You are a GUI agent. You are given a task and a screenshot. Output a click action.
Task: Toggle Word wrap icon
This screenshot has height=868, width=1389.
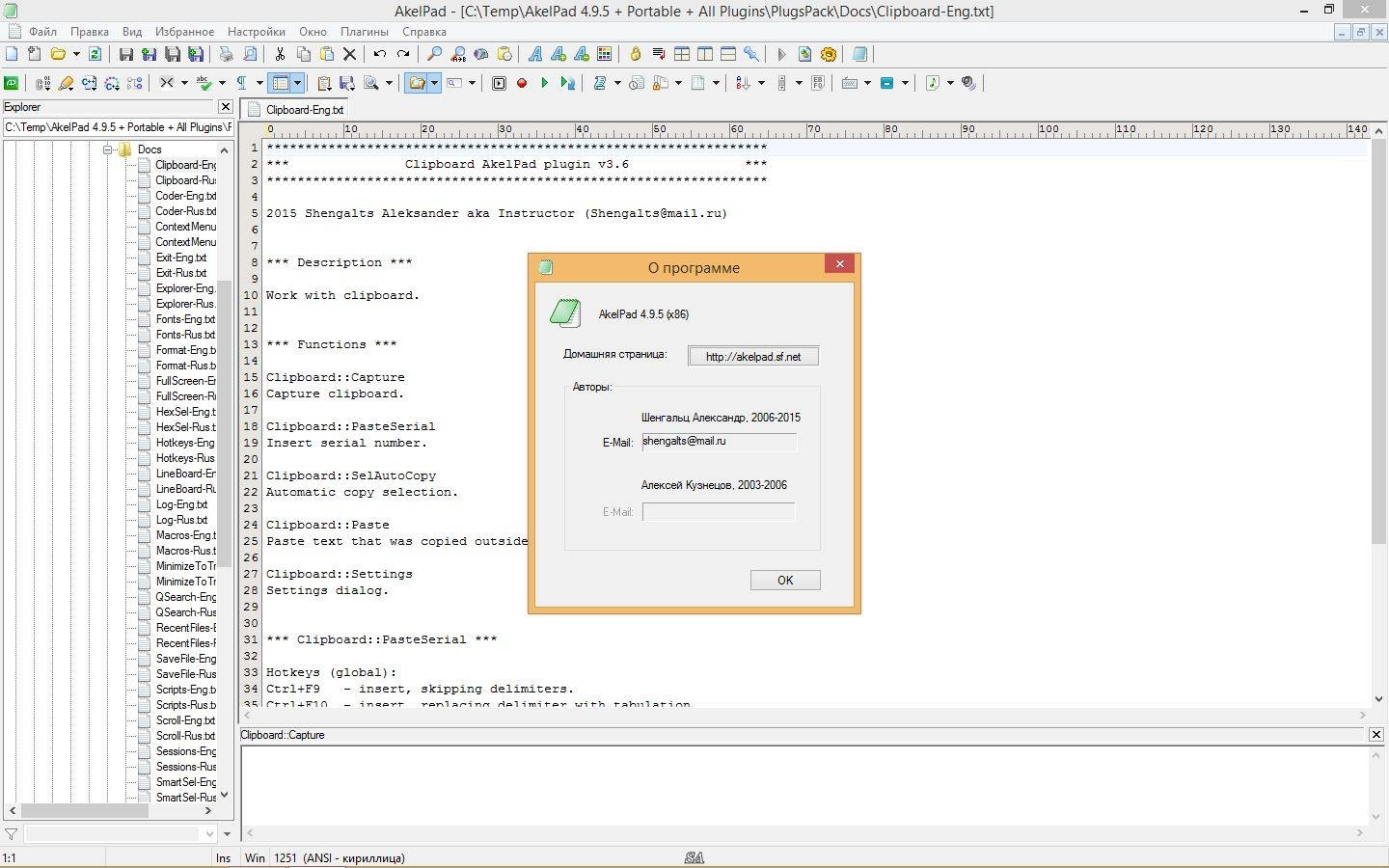click(659, 54)
